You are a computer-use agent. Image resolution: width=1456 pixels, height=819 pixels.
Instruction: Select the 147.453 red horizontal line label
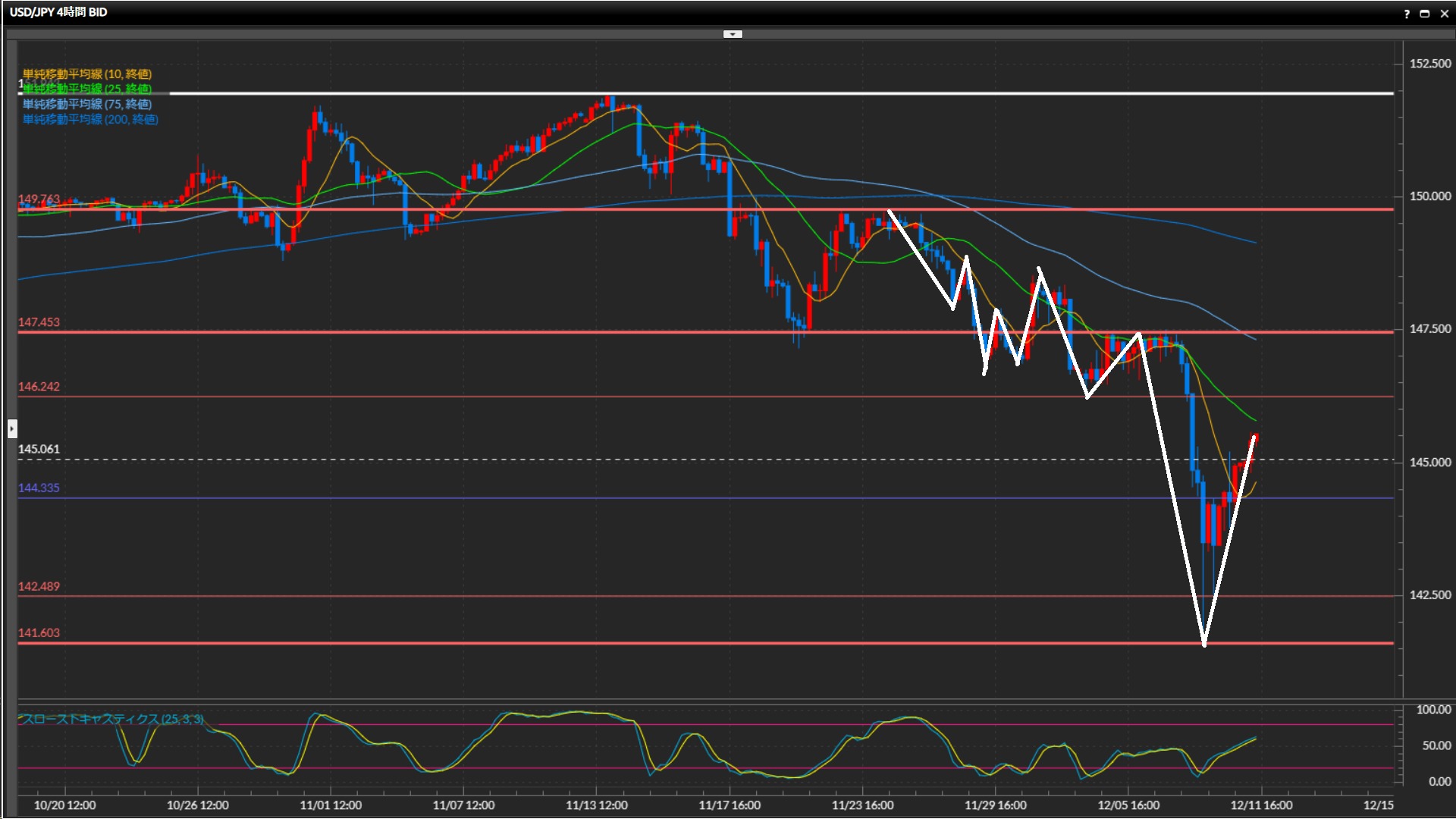click(x=39, y=322)
